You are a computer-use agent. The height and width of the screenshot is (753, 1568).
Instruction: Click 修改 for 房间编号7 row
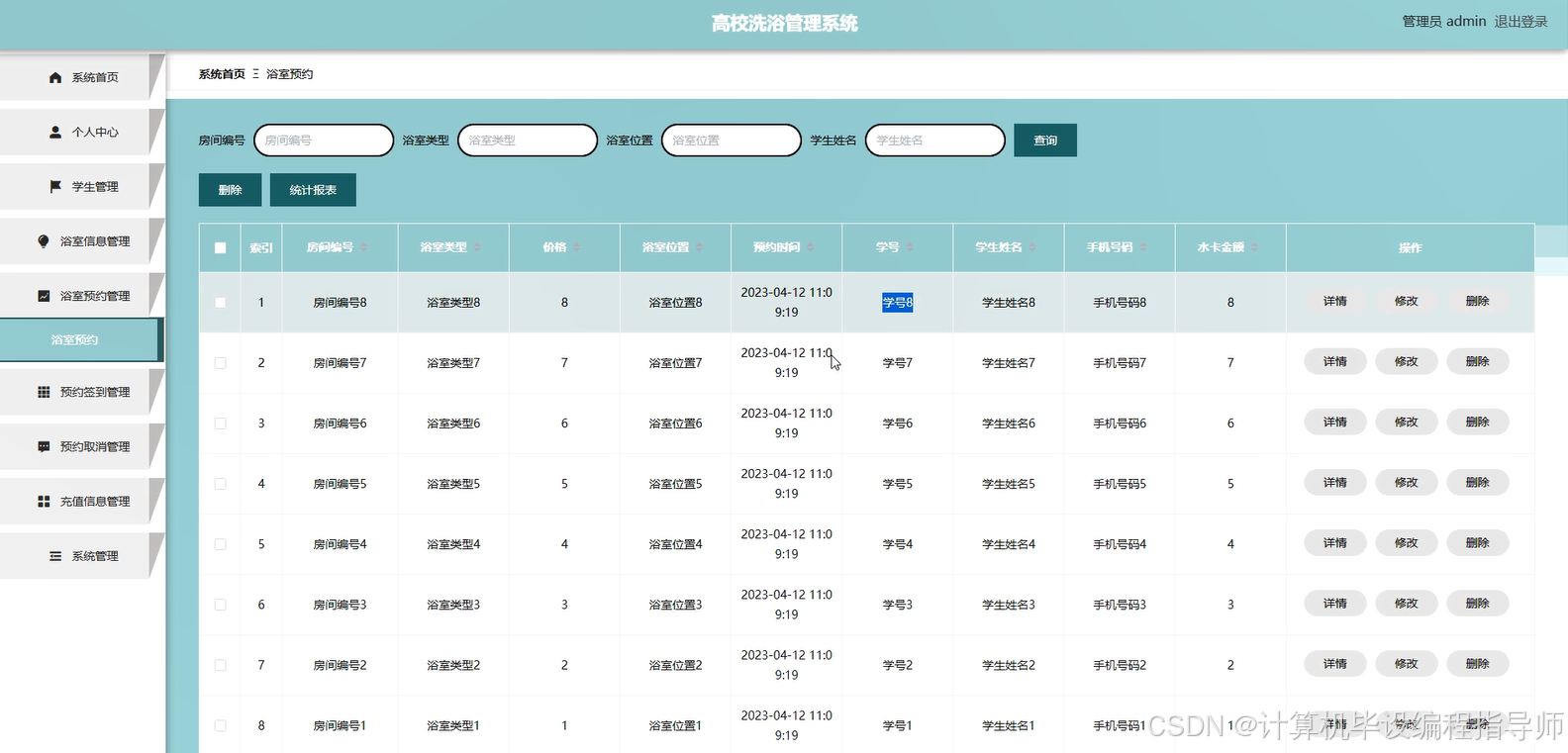[x=1407, y=361]
